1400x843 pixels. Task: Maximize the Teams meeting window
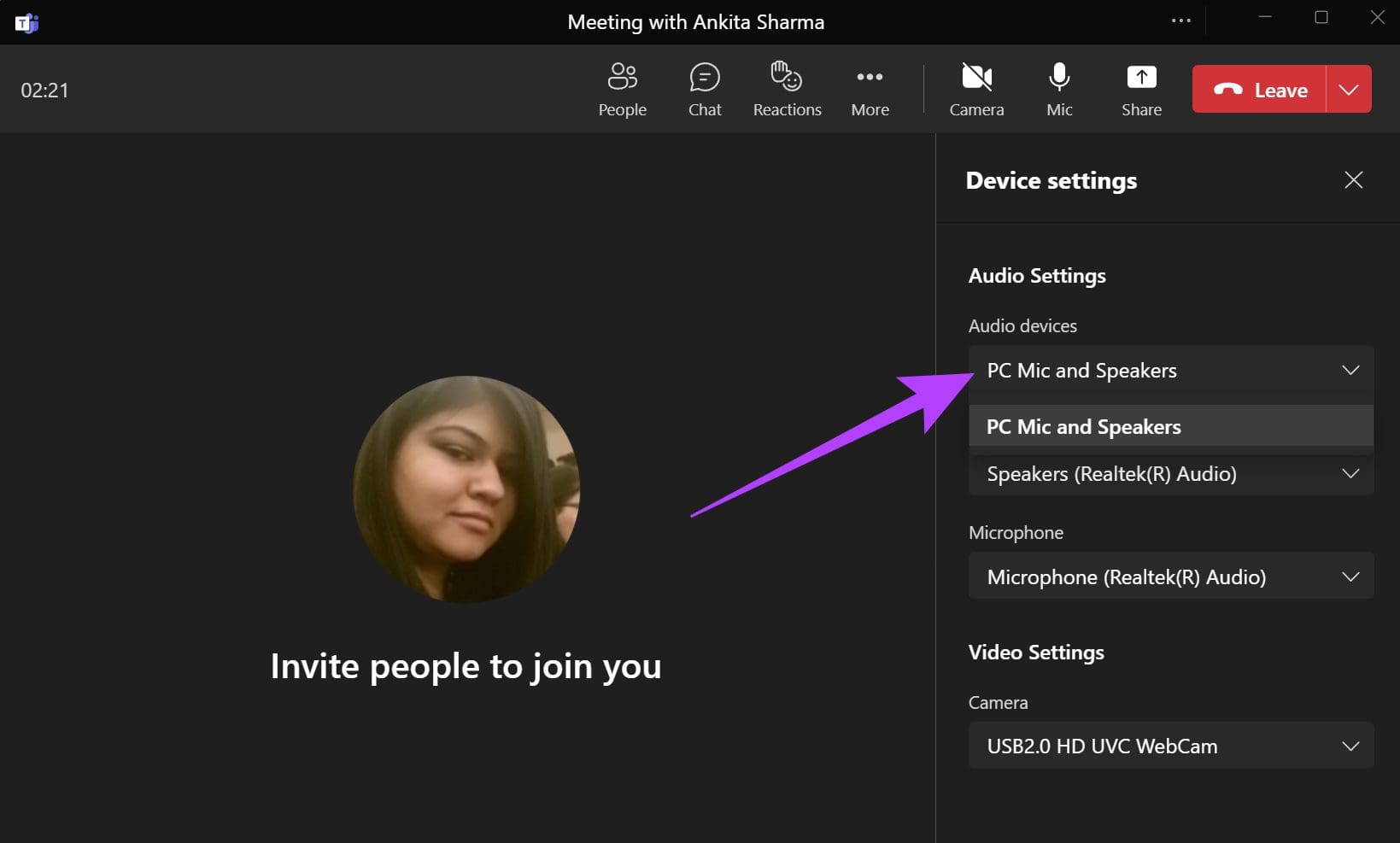tap(1321, 18)
